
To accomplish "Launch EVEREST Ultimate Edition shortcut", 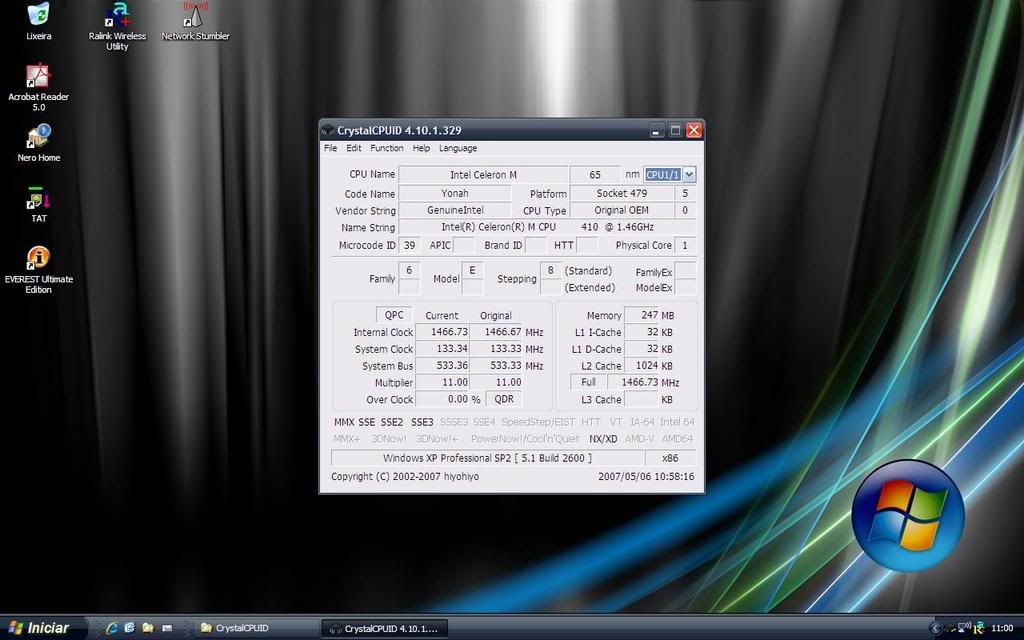I will tap(38, 259).
